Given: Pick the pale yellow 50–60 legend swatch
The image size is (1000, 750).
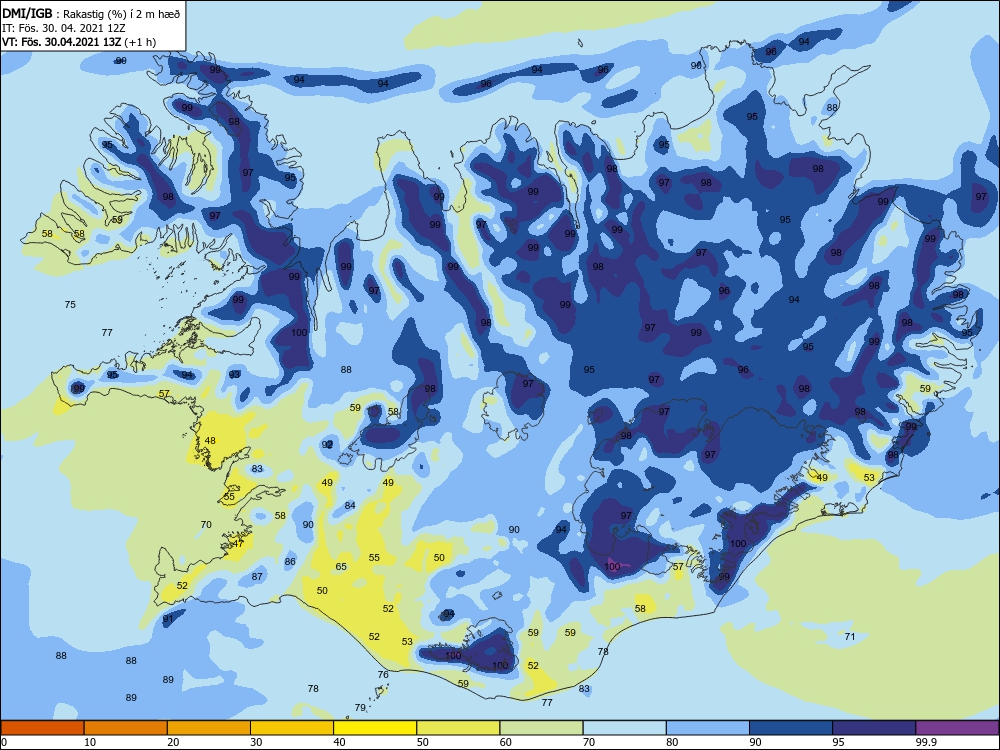Looking at the screenshot, I should pos(458,728).
